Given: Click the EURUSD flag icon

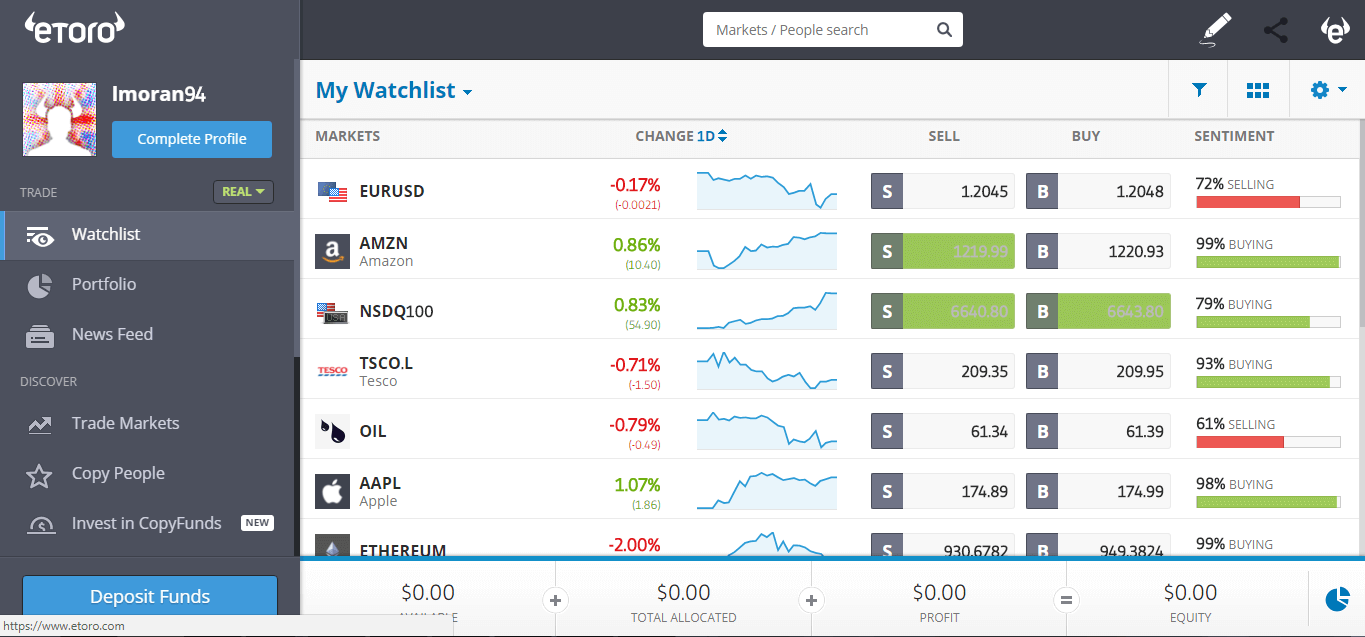Looking at the screenshot, I should click(332, 191).
